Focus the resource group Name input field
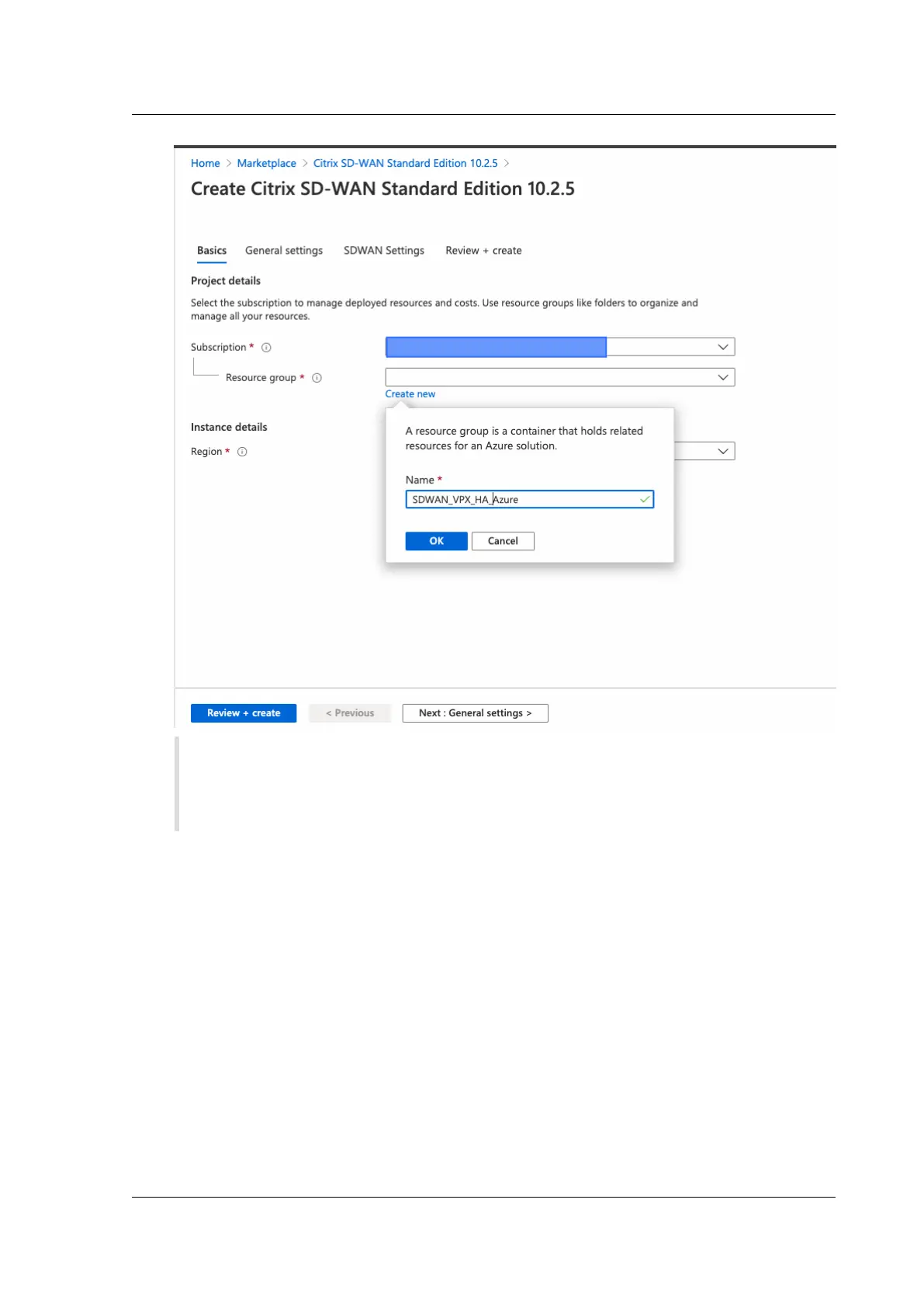The image size is (924, 1307). click(x=529, y=499)
